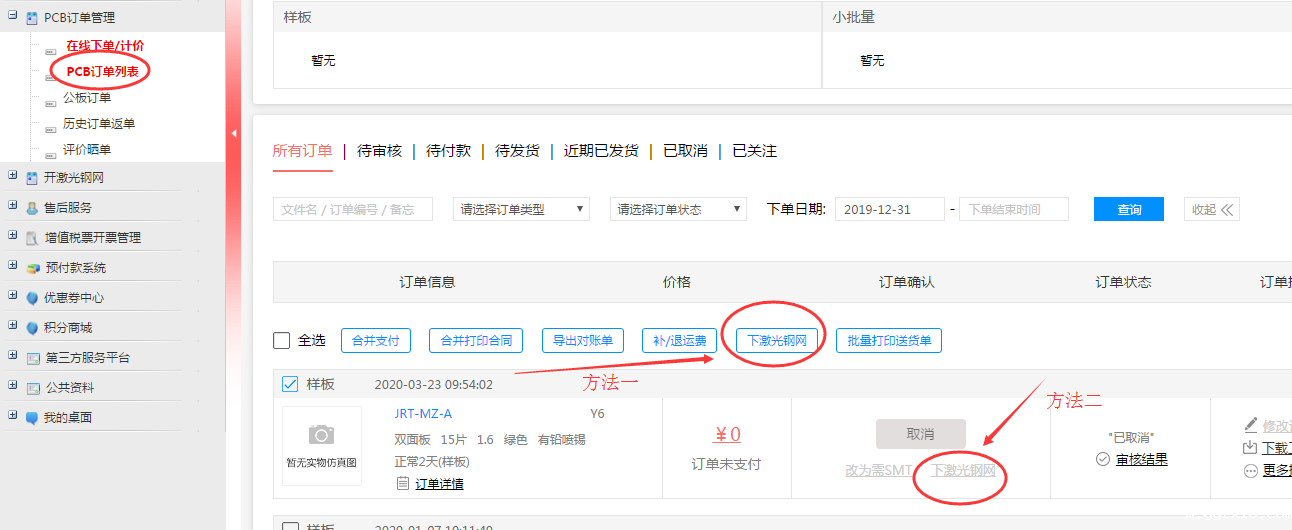The height and width of the screenshot is (530, 1292).
Task: Collapse the PCB订单管理 tree node
Action: [13, 17]
